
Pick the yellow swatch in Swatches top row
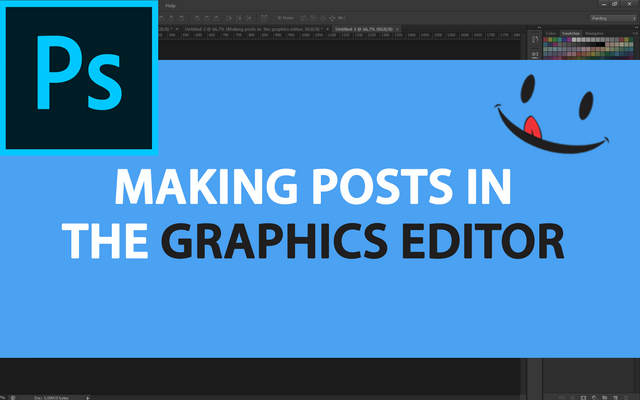(550, 40)
